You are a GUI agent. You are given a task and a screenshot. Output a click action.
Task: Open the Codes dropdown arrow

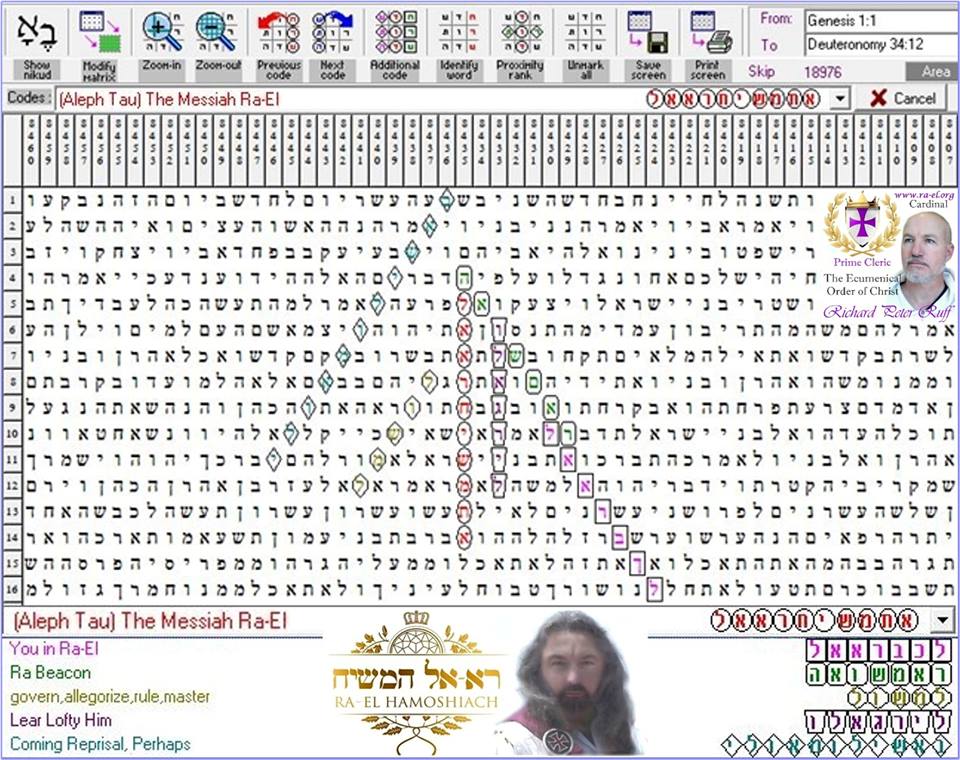840,98
